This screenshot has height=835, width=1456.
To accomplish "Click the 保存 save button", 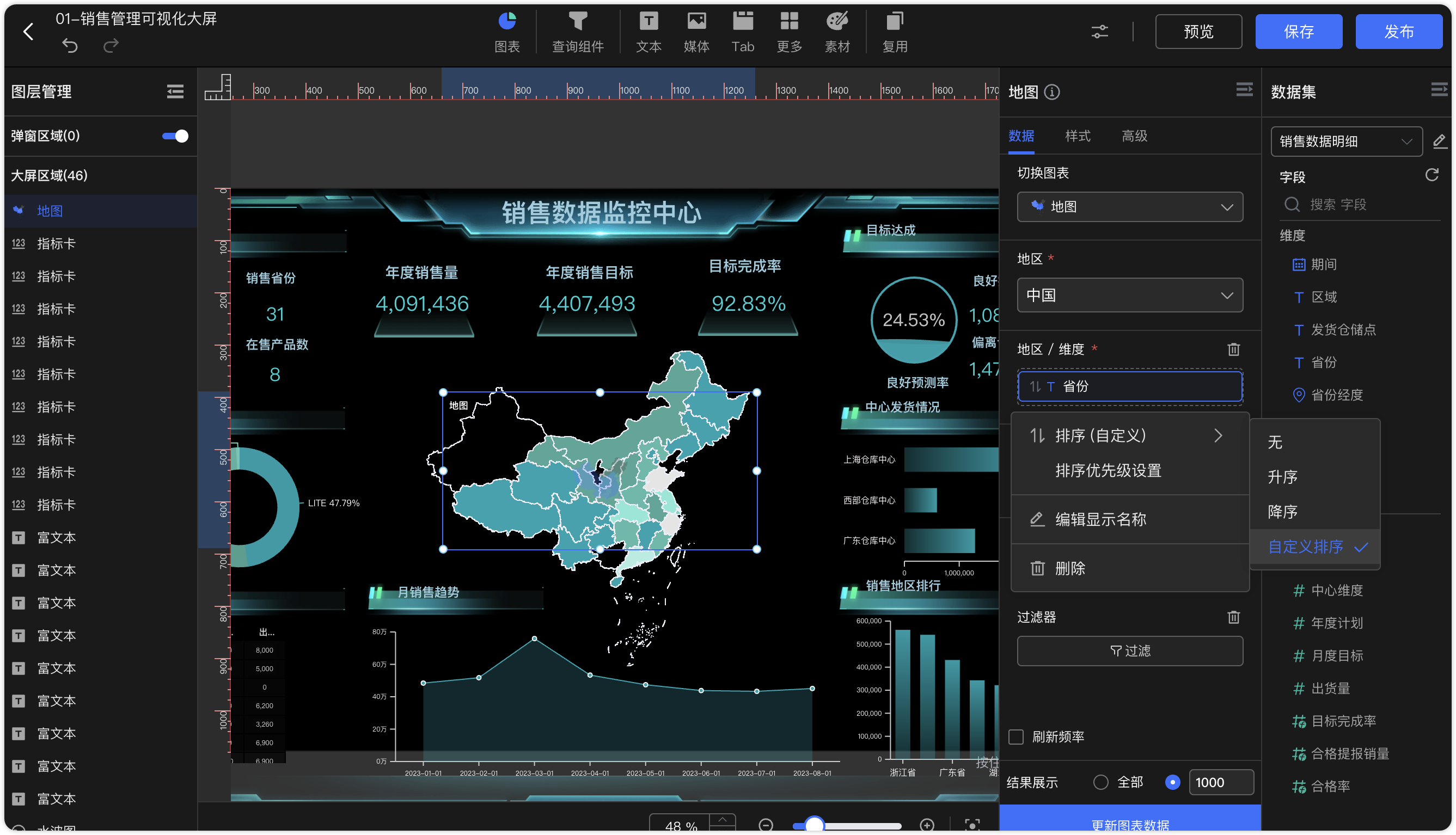I will click(1298, 32).
